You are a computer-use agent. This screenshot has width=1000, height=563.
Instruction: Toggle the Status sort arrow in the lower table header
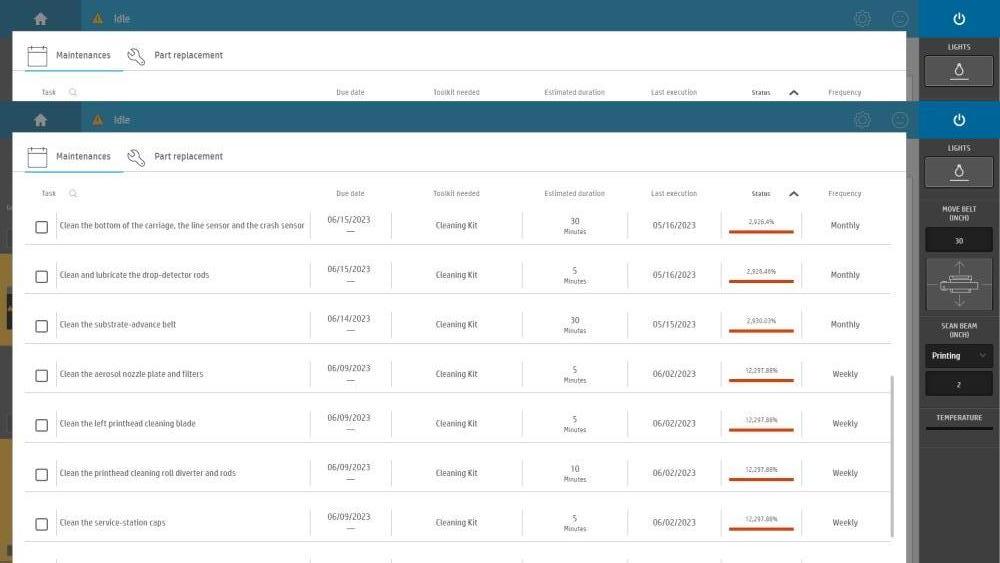tap(794, 194)
